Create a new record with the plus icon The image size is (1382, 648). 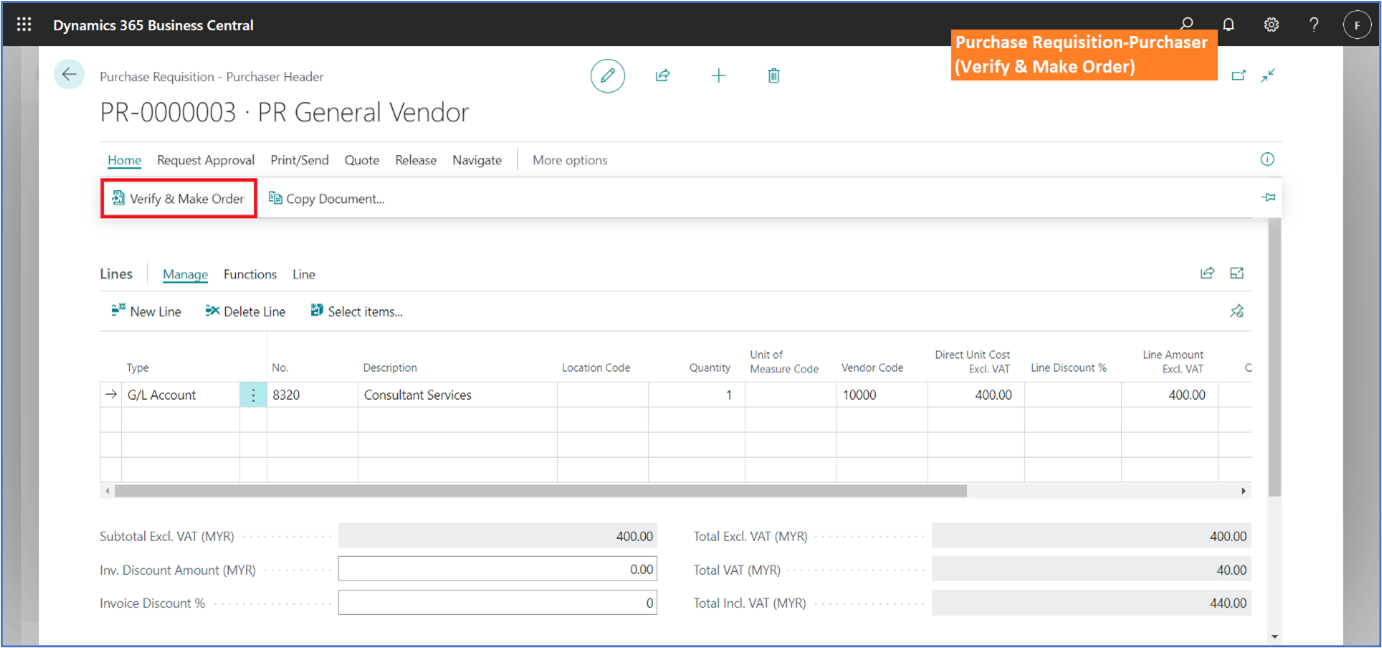pyautogui.click(x=718, y=76)
